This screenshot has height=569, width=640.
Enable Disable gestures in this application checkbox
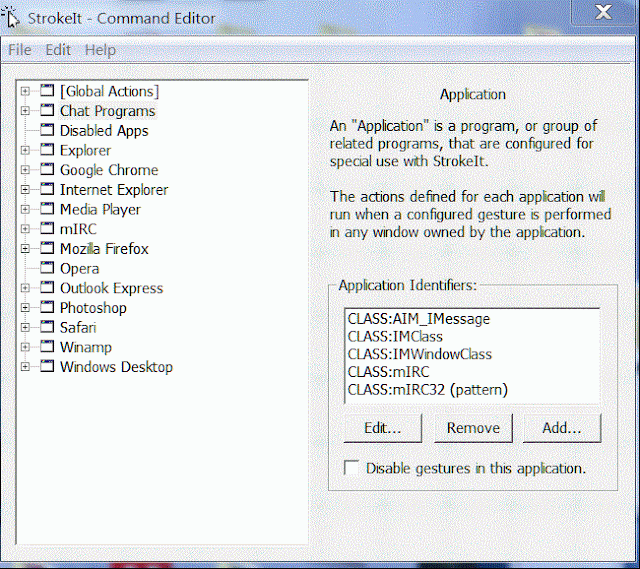click(x=351, y=468)
